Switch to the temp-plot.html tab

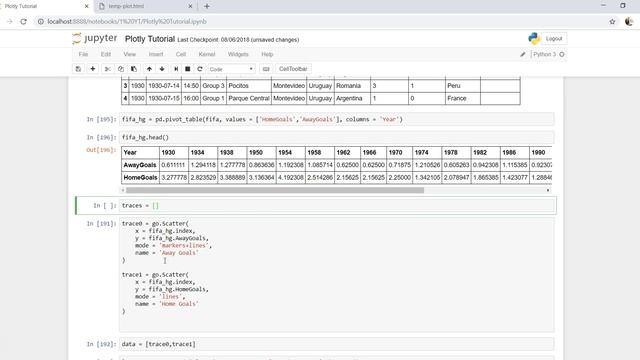(145, 6)
